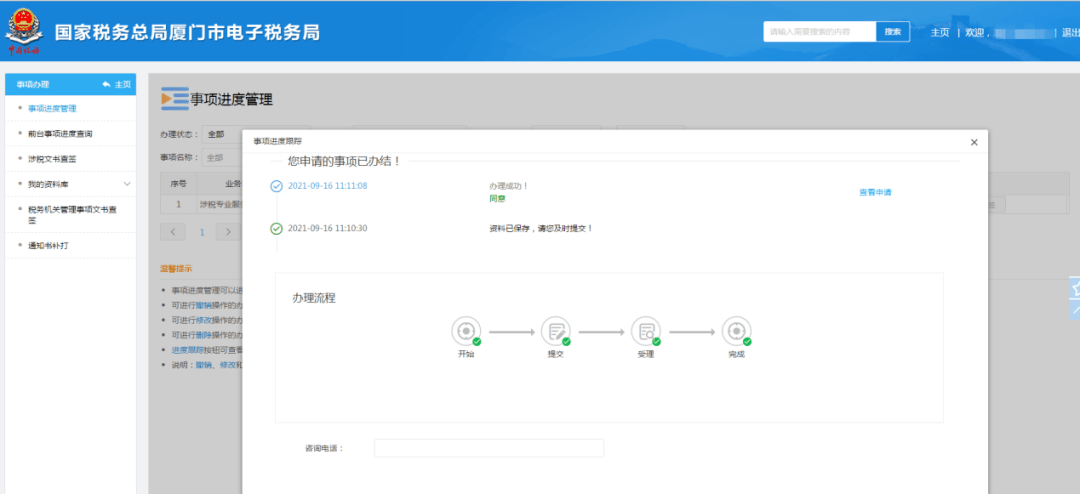Click the 开始 step icon in 办理流程
Image resolution: width=1080 pixels, height=494 pixels.
466,331
